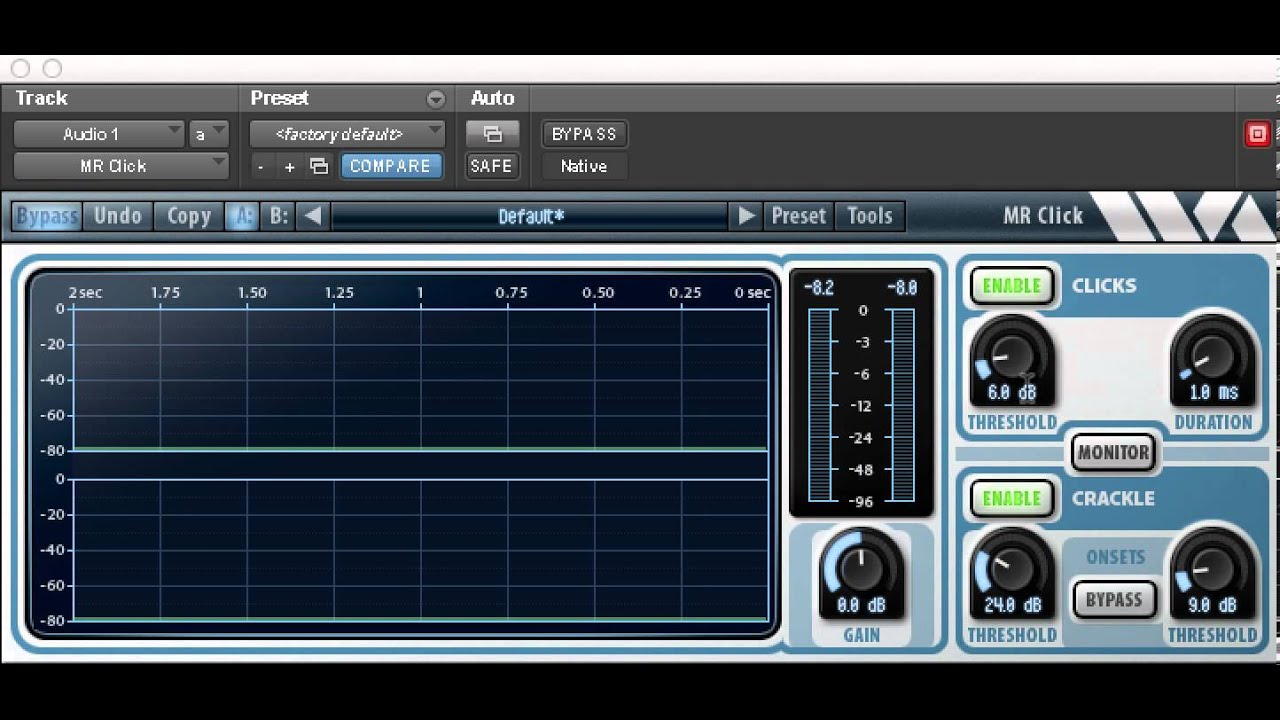Toggle the CRACKLE Enable button
The width and height of the screenshot is (1280, 720).
(1011, 499)
